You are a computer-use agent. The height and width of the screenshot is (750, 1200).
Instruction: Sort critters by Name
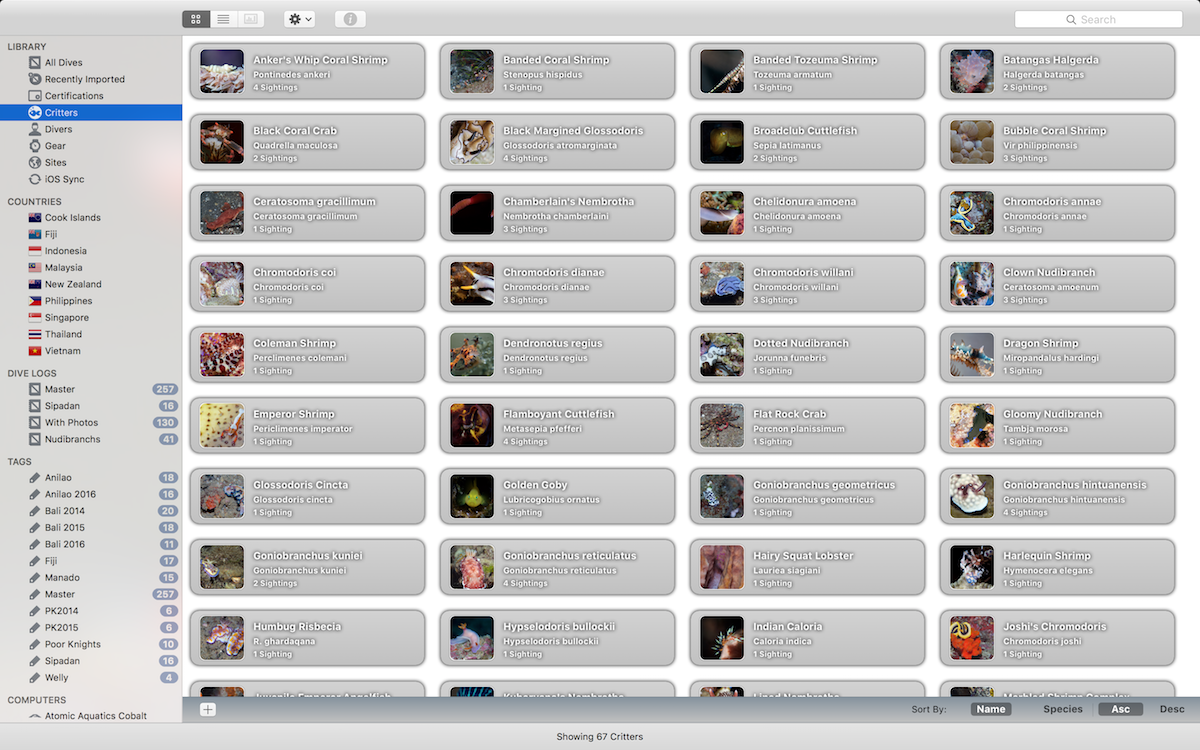(x=990, y=709)
